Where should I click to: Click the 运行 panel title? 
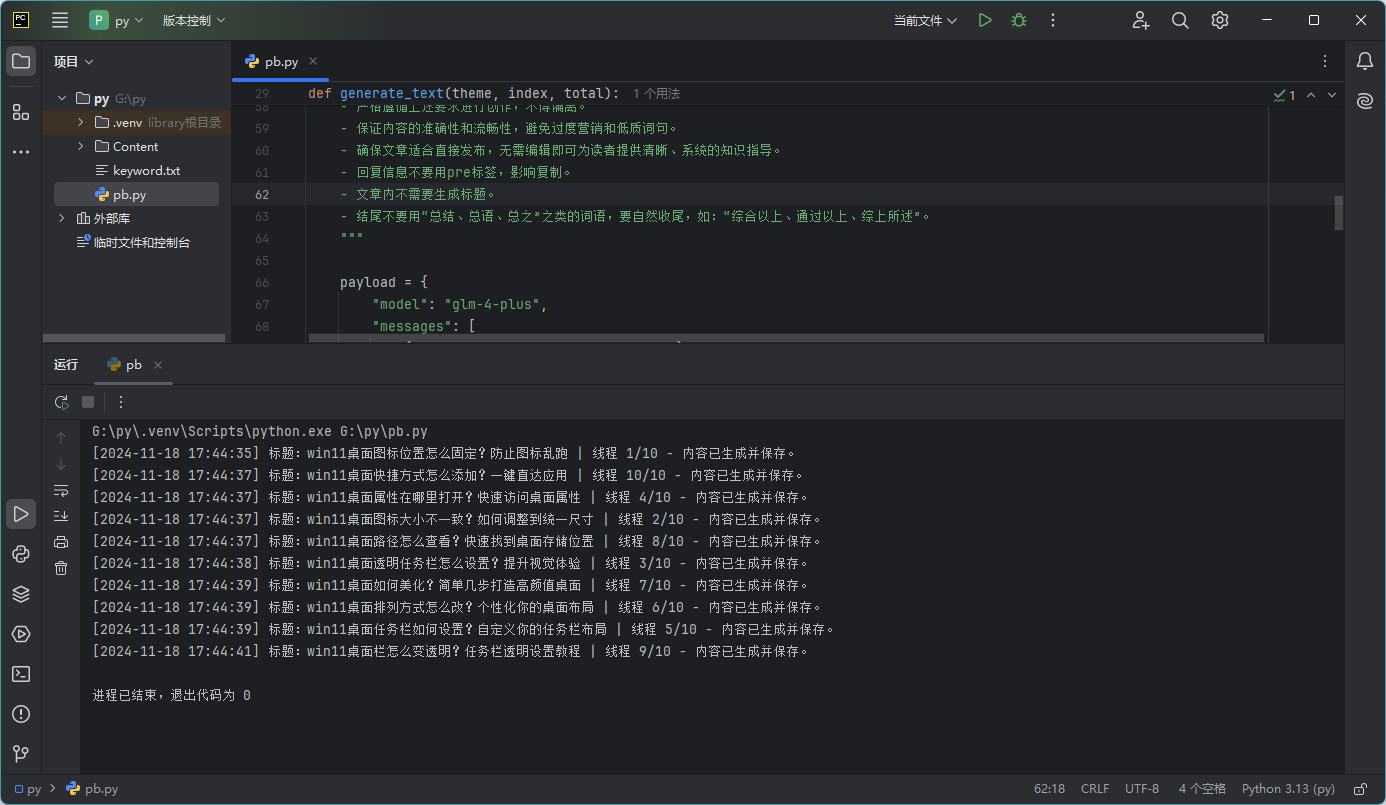click(66, 365)
